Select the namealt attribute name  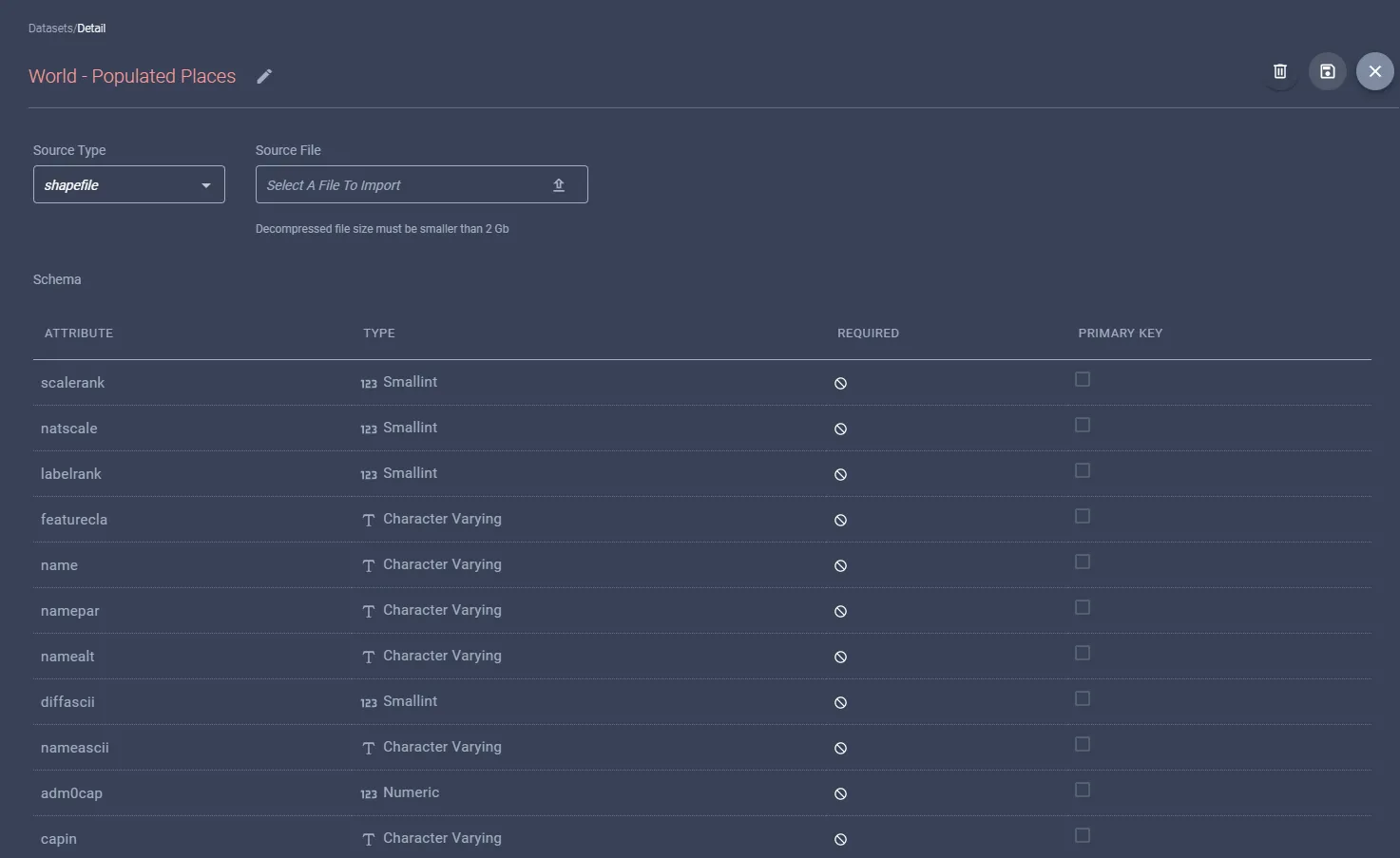67,657
